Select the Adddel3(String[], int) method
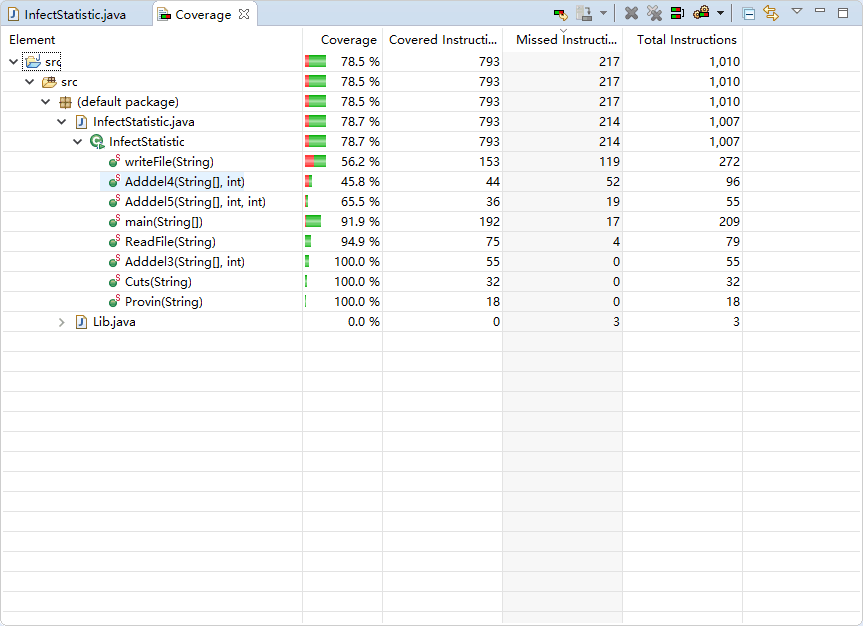Viewport: 863px width, 626px height. click(184, 262)
